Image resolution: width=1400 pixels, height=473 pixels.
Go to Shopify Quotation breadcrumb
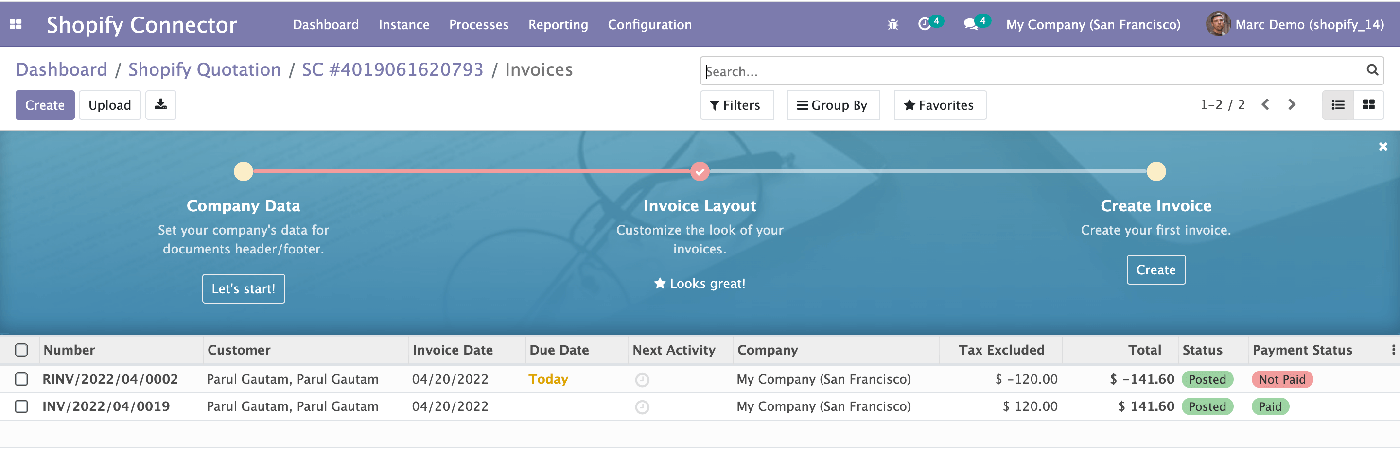pos(205,70)
